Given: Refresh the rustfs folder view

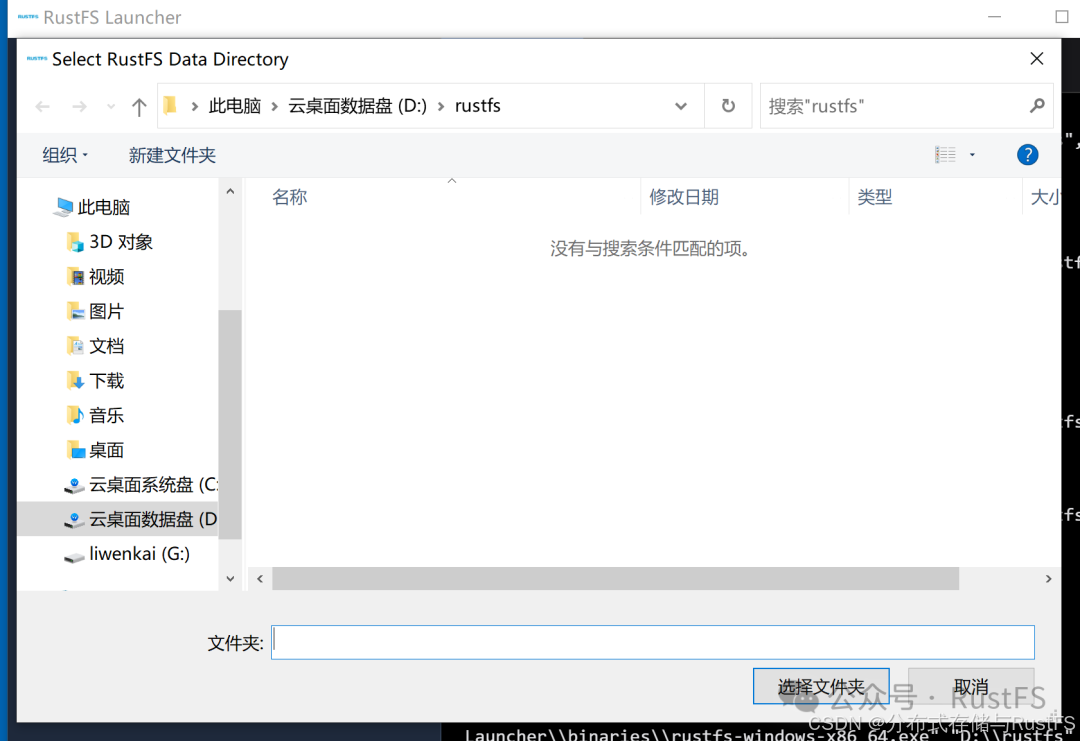Looking at the screenshot, I should point(728,106).
